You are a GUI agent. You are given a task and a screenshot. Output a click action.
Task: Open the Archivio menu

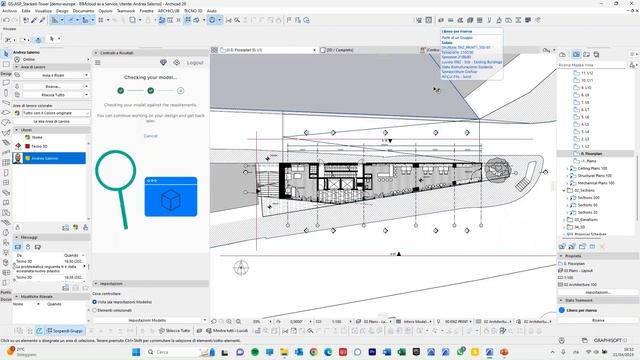(9, 11)
